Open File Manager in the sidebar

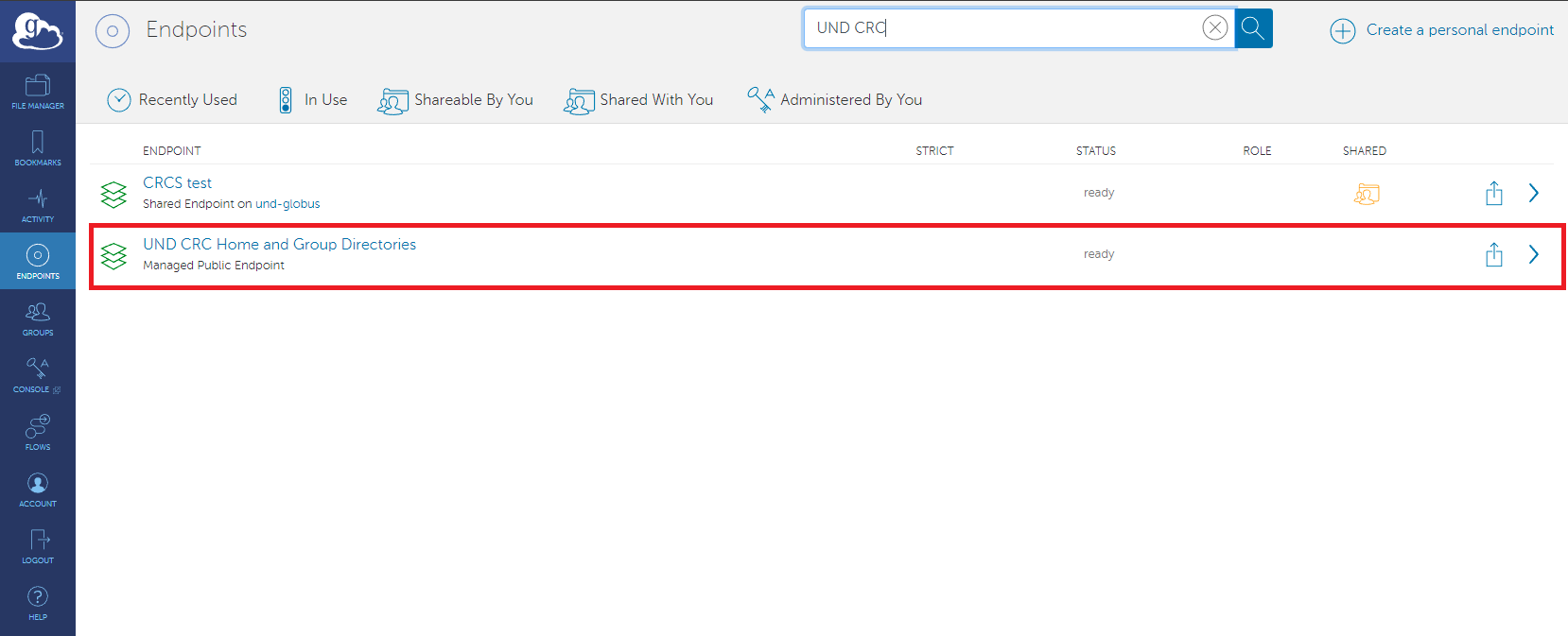[38, 91]
